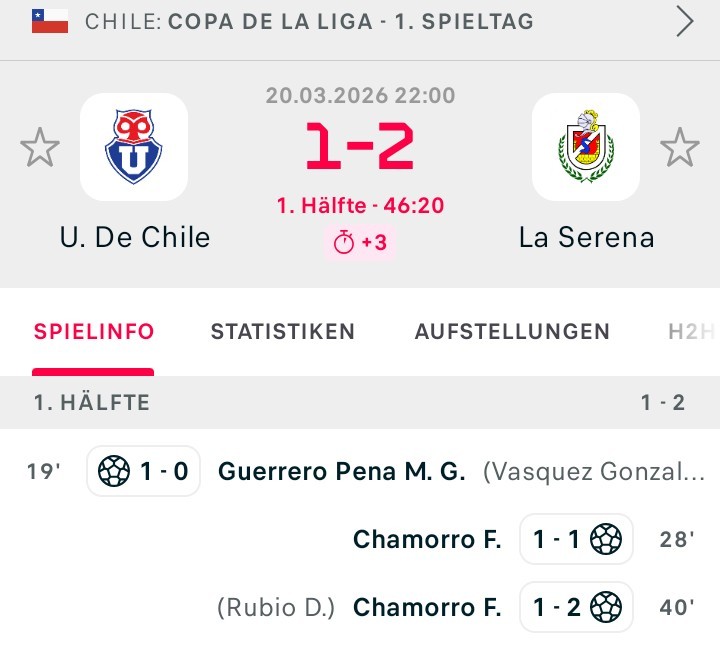Tap the 1-2 goal ball icon
Image resolution: width=720 pixels, height=649 pixels.
click(606, 607)
